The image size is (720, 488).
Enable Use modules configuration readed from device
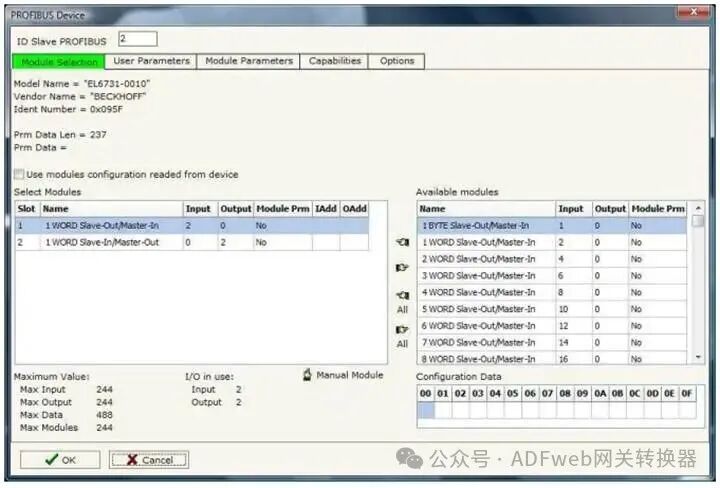tap(19, 174)
